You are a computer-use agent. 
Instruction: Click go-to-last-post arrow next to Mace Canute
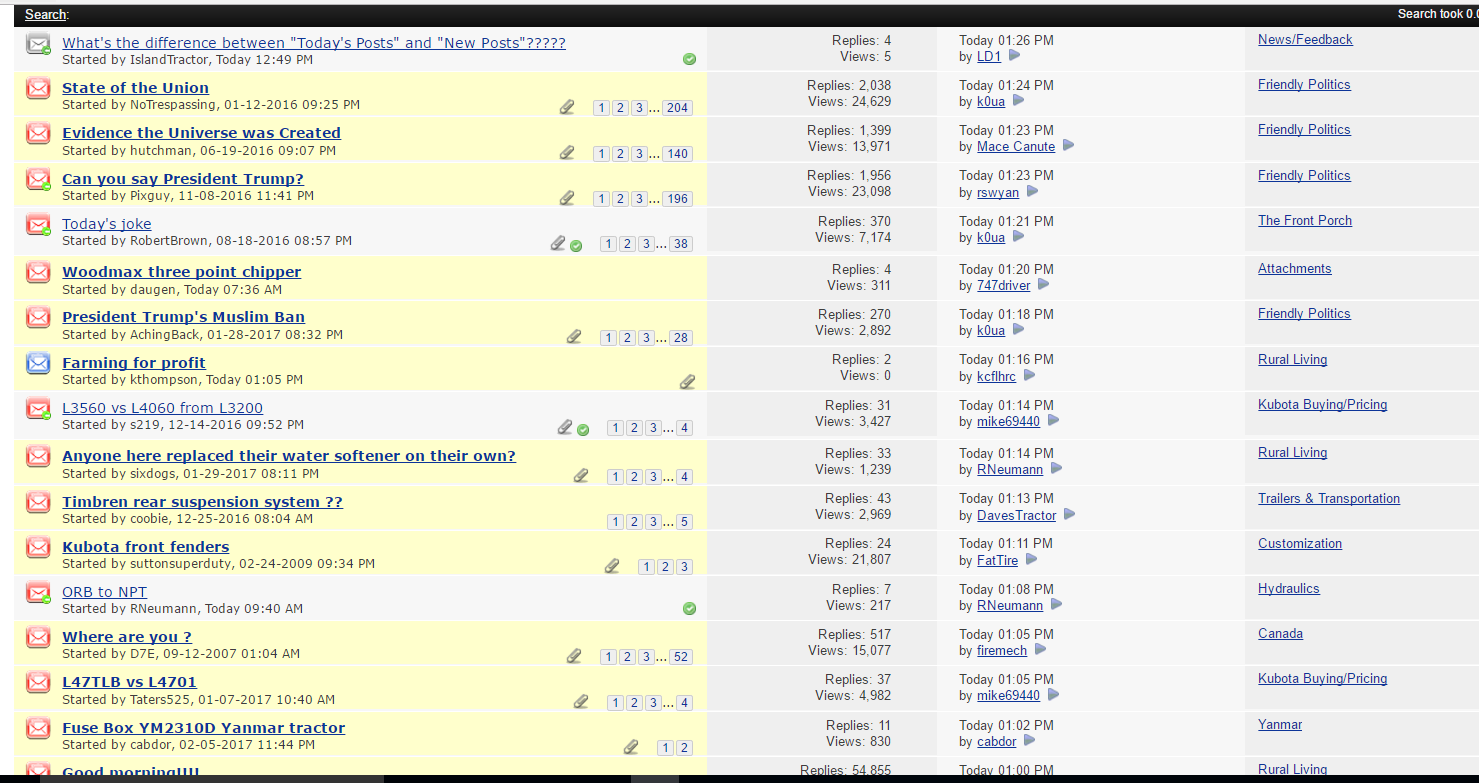pos(1068,146)
